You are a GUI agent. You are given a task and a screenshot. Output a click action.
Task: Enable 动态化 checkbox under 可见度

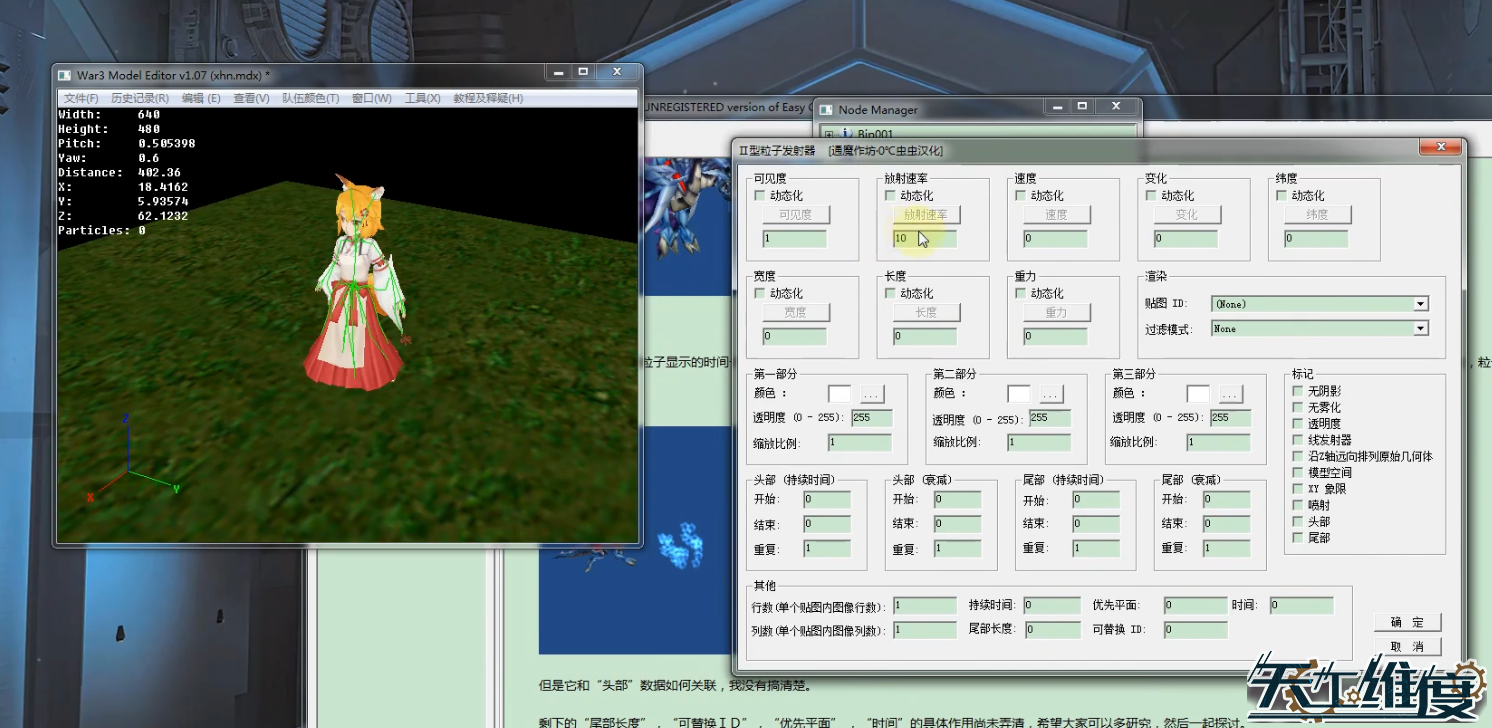[x=760, y=196]
